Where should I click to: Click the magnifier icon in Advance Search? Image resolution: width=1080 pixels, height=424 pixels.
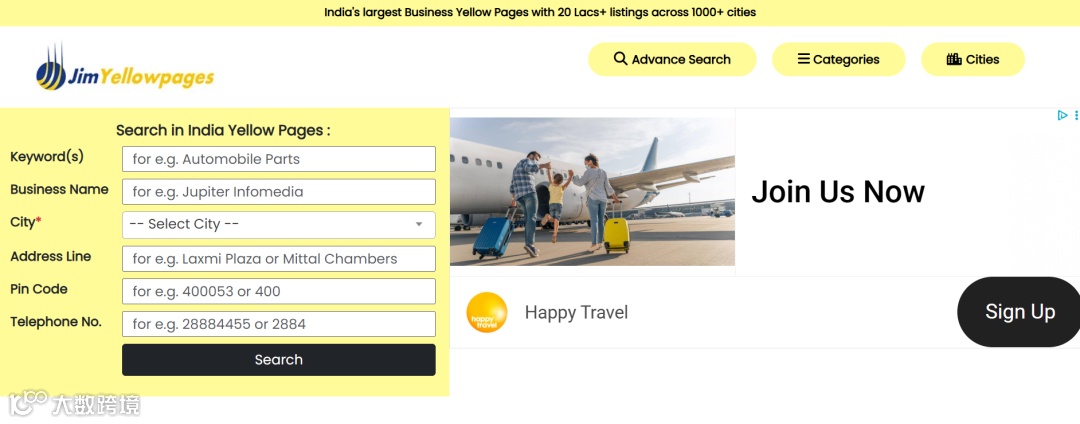[x=621, y=59]
